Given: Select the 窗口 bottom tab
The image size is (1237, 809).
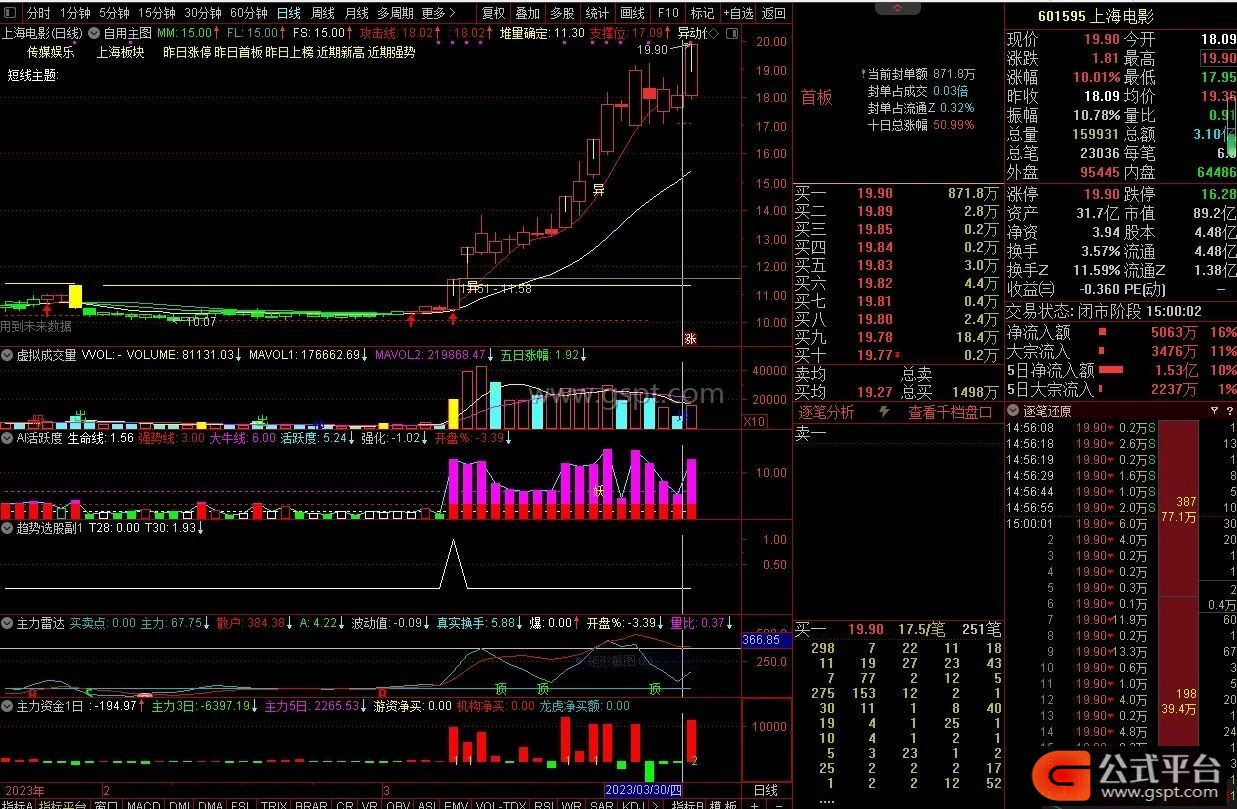Looking at the screenshot, I should click(x=107, y=803).
